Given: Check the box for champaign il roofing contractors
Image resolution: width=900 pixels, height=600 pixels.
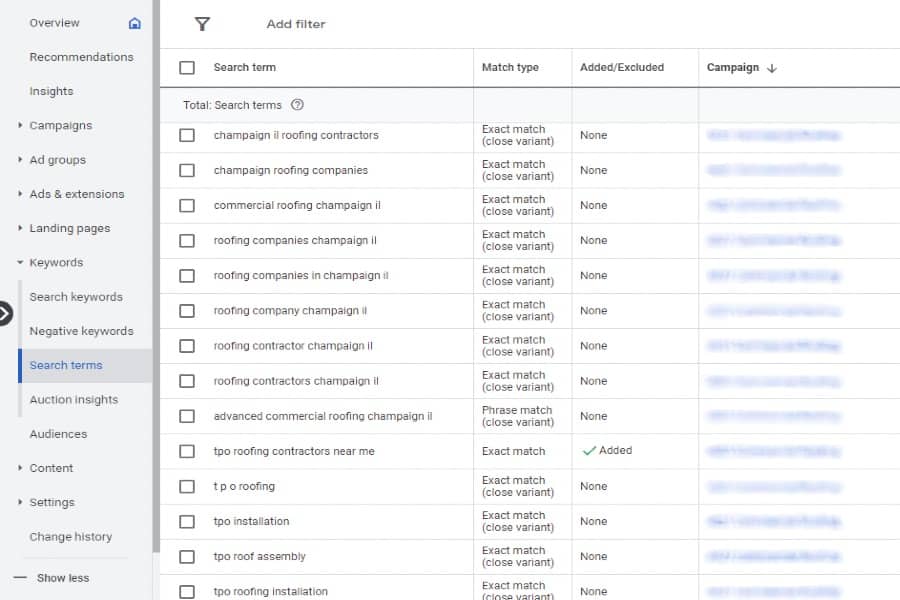Looking at the screenshot, I should 187,136.
